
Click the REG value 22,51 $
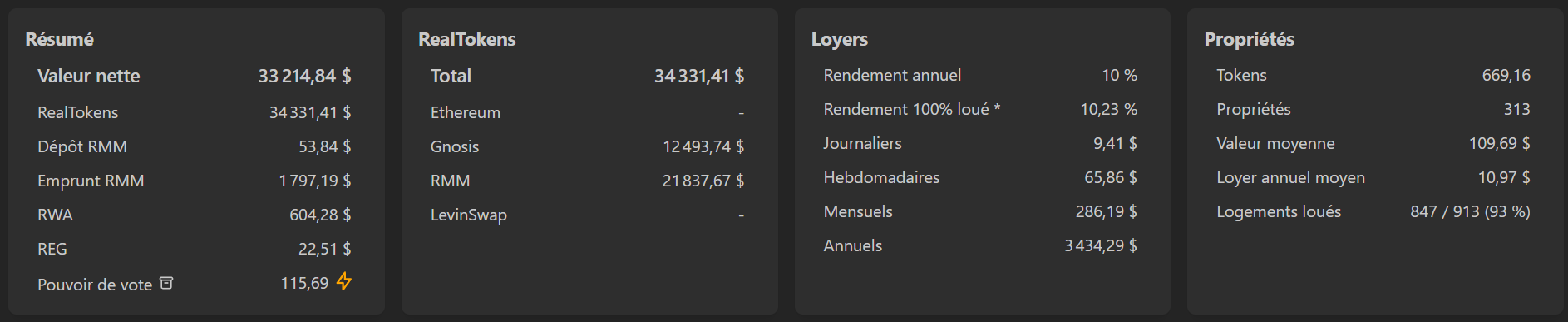[324, 249]
